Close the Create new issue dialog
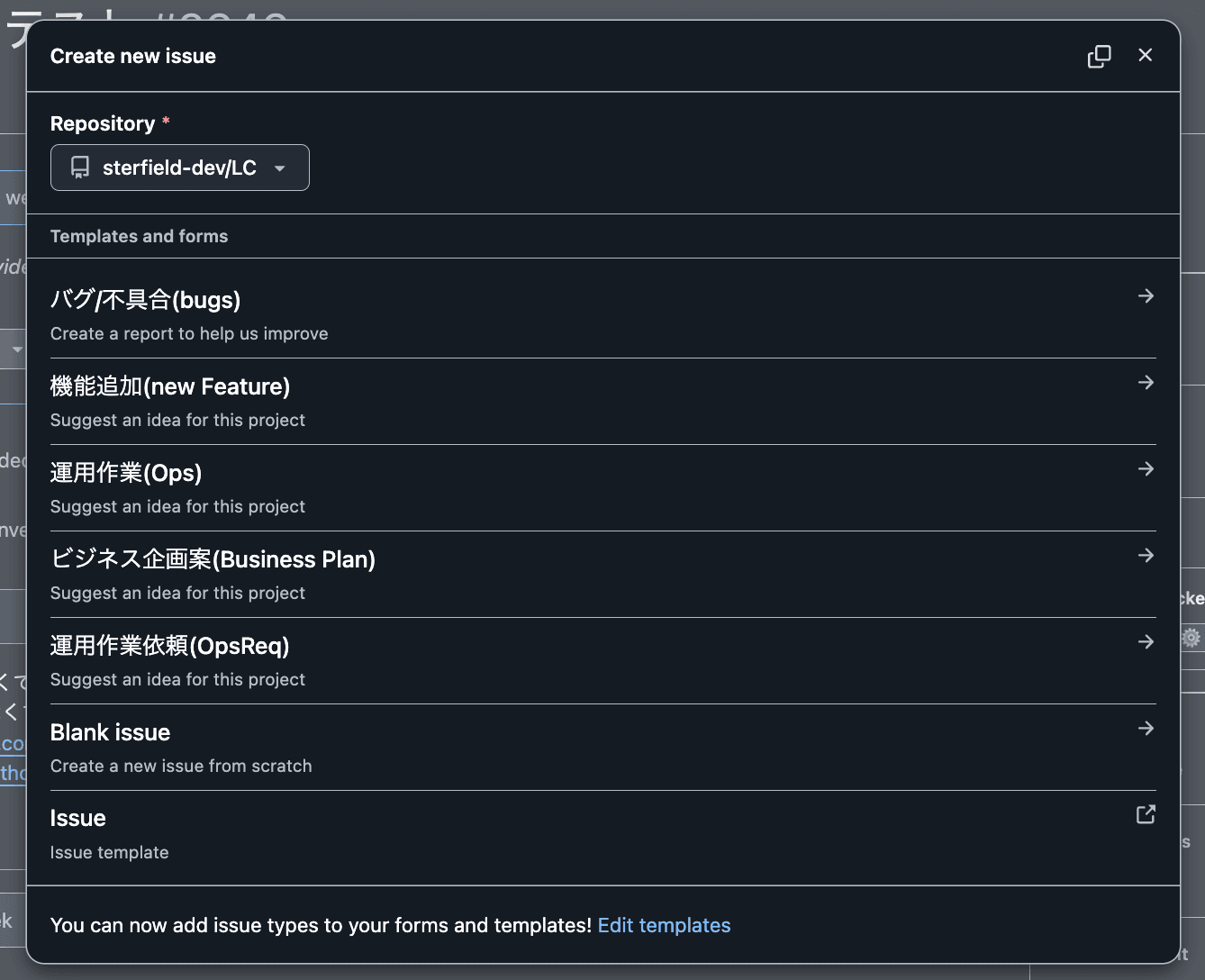The height and width of the screenshot is (980, 1205). click(x=1145, y=56)
